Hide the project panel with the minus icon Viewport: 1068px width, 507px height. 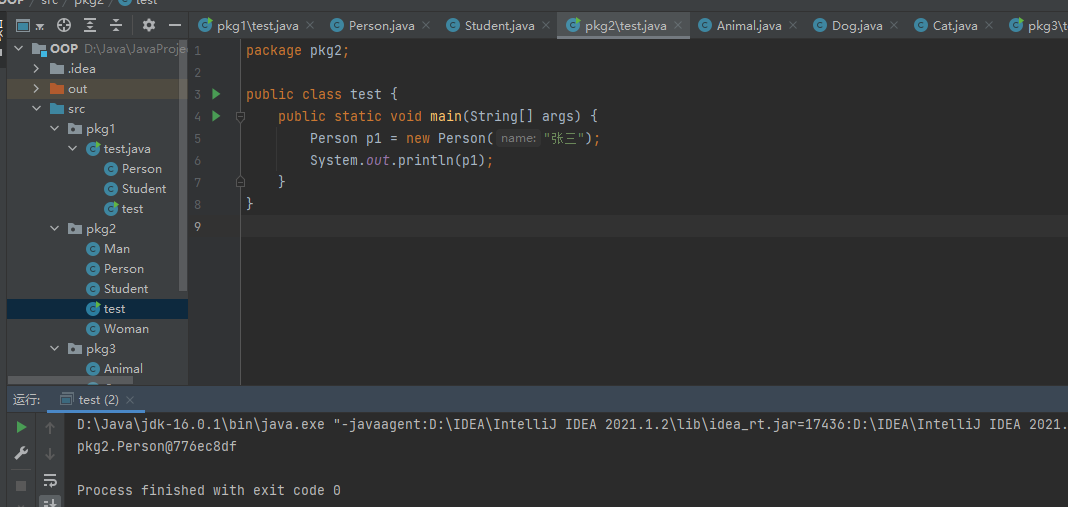pyautogui.click(x=175, y=26)
